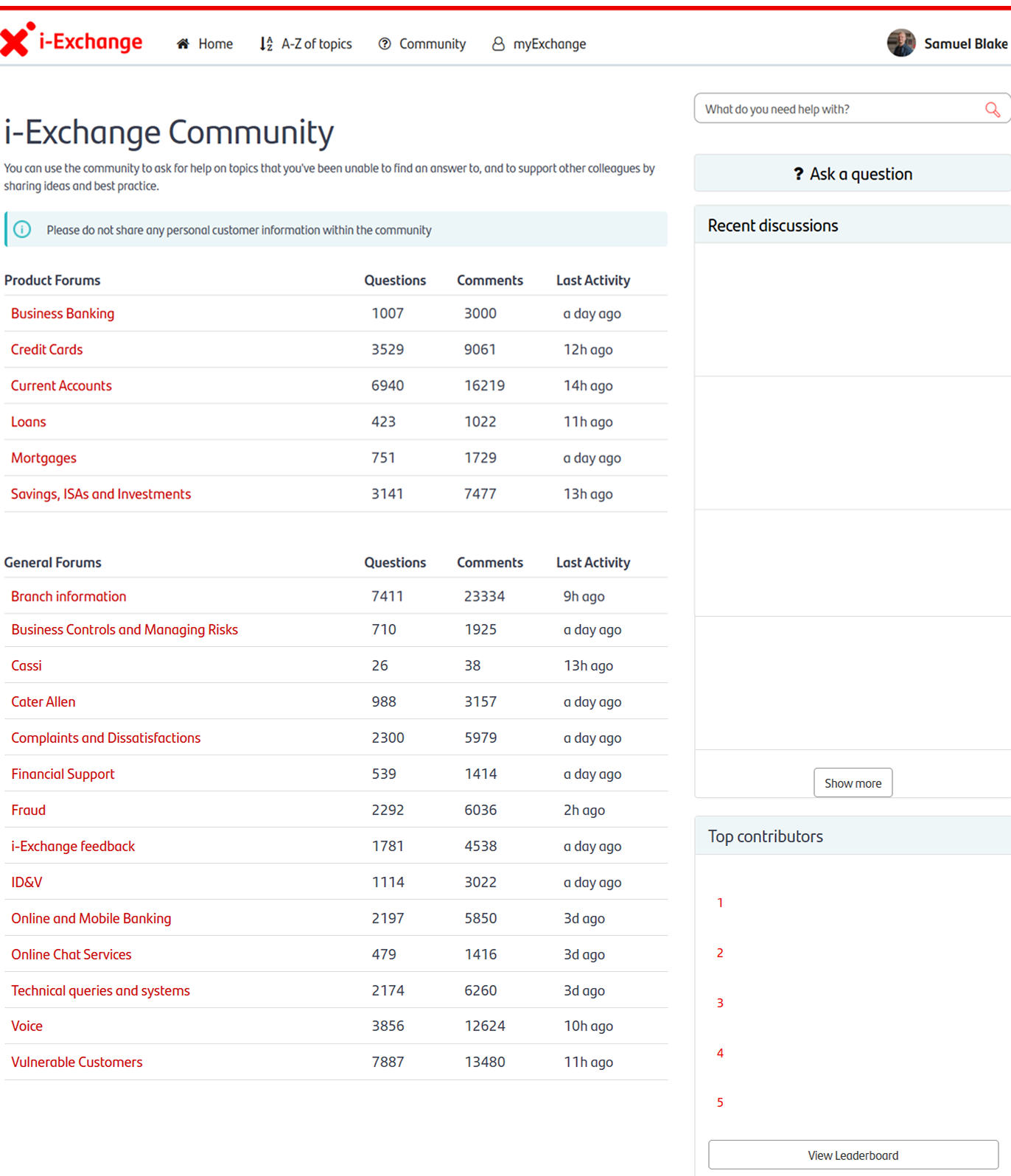Screen dimensions: 1011x1176
Task: Open the ID&V forum
Action: click(x=27, y=883)
